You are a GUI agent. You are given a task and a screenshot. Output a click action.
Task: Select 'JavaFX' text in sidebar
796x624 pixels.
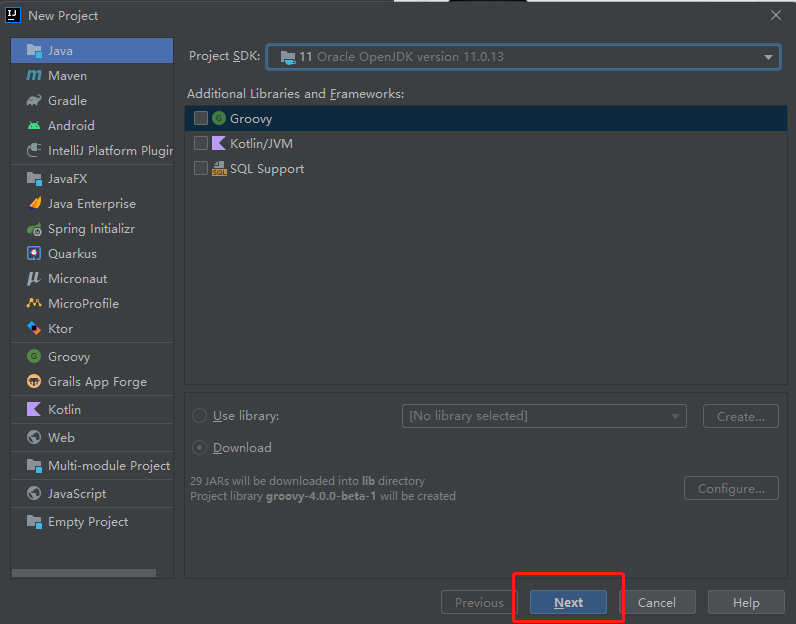tap(68, 179)
